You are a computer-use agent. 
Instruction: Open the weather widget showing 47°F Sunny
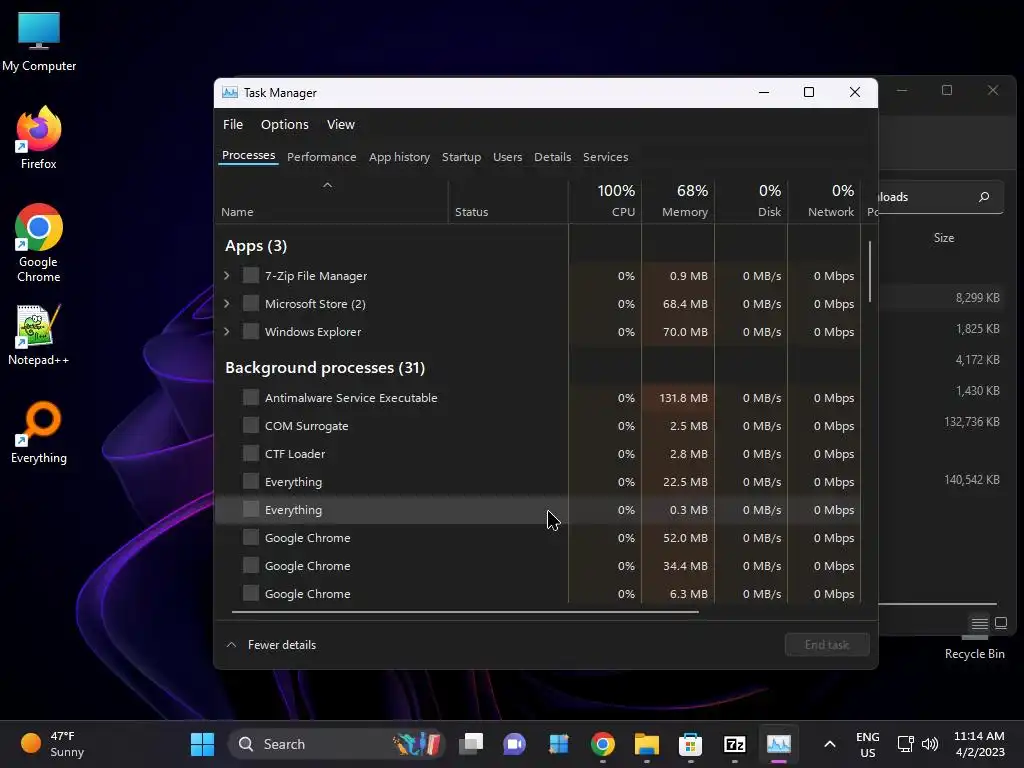coord(52,744)
